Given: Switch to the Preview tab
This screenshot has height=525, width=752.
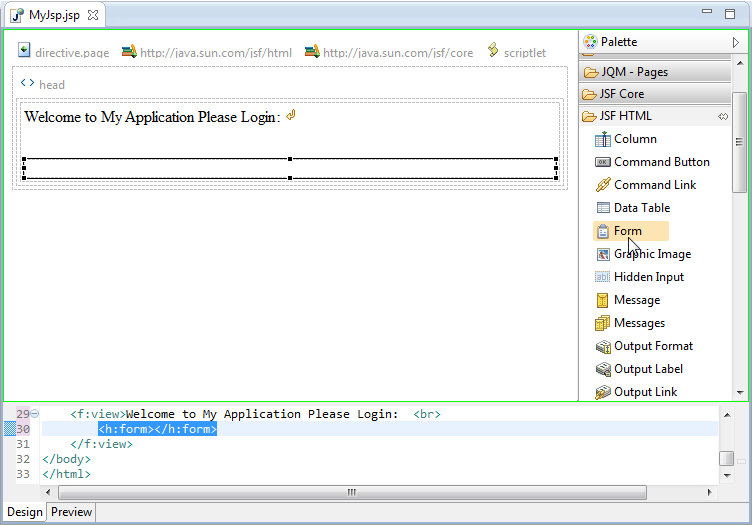Looking at the screenshot, I should coord(71,512).
